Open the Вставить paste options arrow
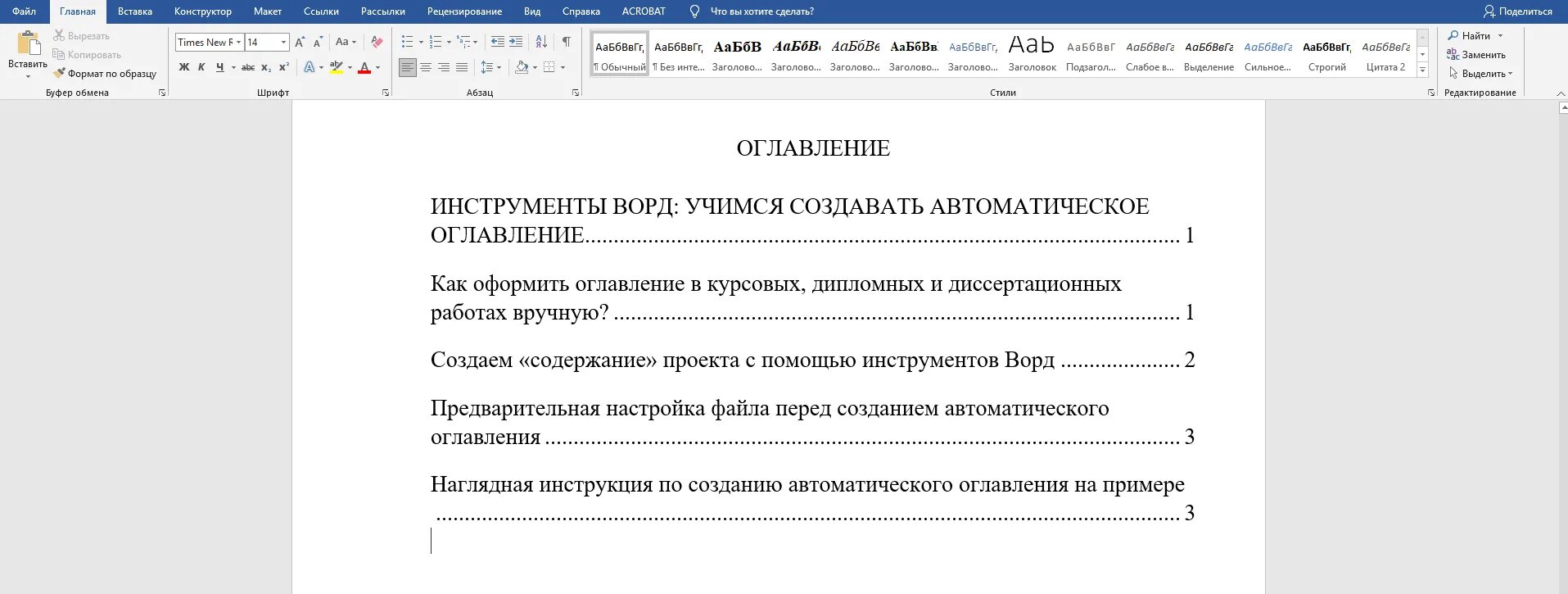The height and width of the screenshot is (594, 1568). (x=28, y=76)
